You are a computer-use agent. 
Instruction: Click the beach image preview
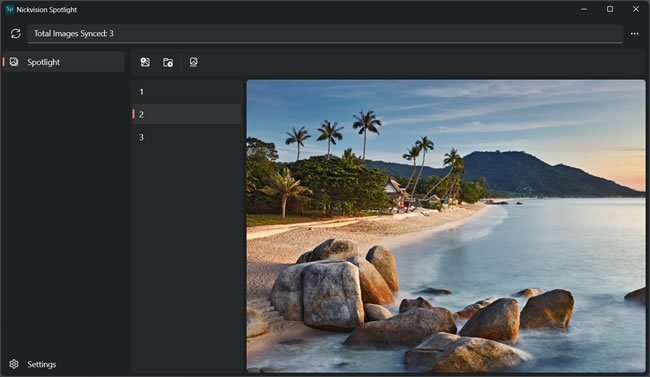coord(446,226)
